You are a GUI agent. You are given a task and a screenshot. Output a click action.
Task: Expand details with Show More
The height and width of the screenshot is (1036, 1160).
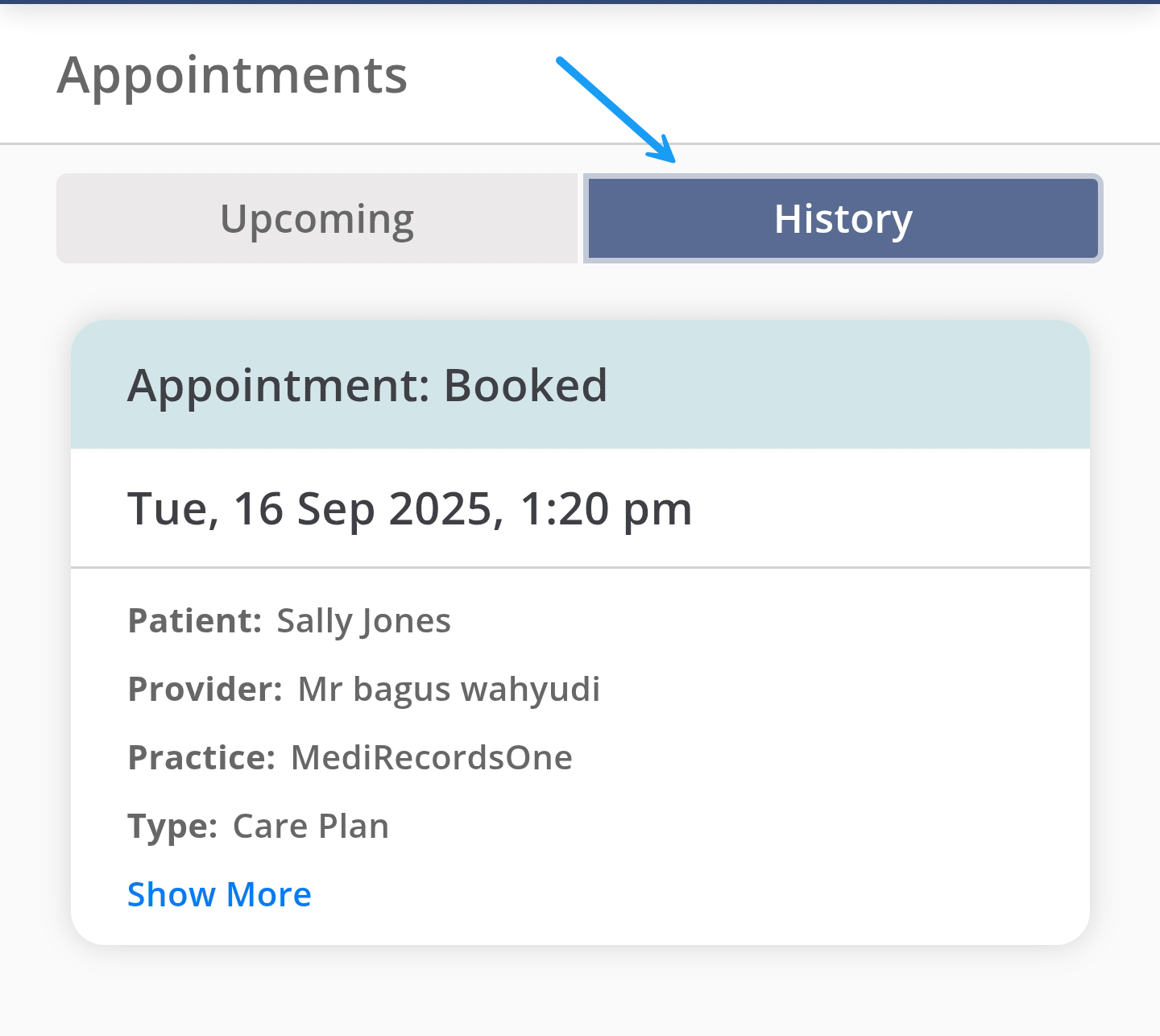[219, 894]
